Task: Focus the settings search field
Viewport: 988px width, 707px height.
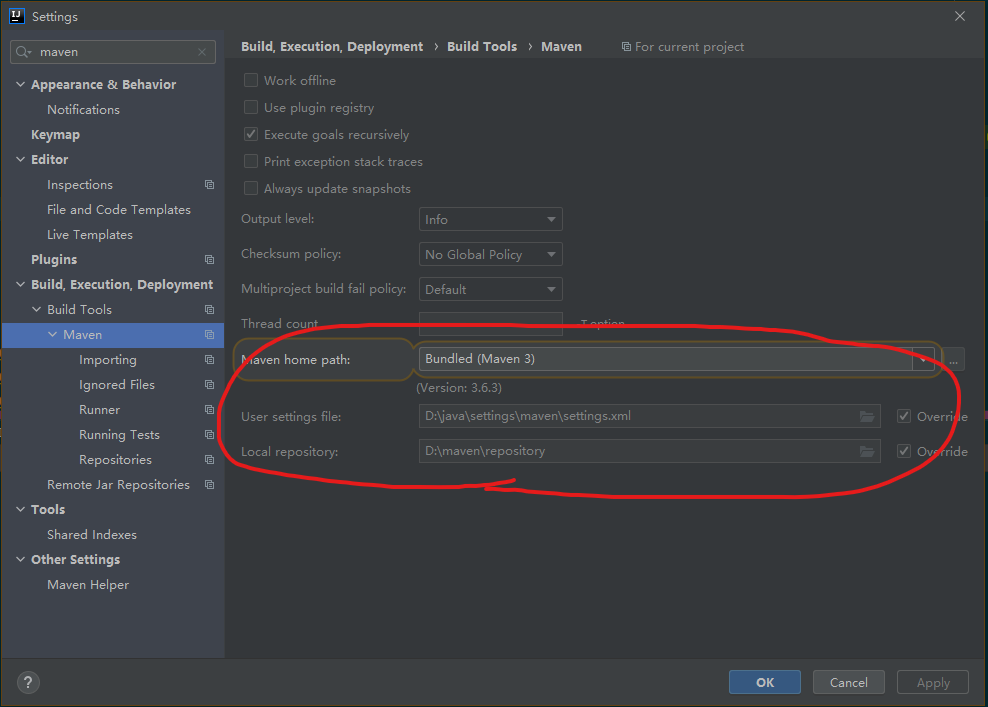Action: [x=113, y=52]
